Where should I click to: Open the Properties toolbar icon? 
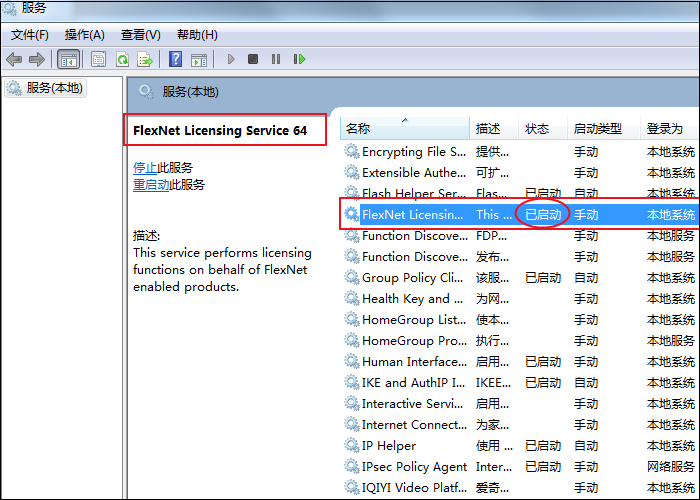98,59
